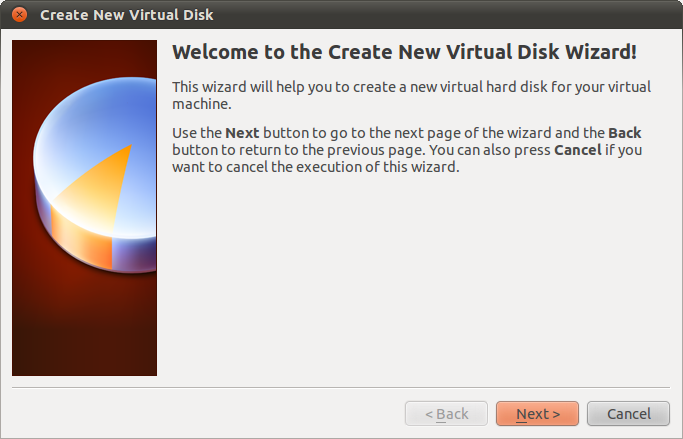Click the virtual disk wizard illustration
Image resolution: width=683 pixels, height=439 pixels.
pos(84,208)
